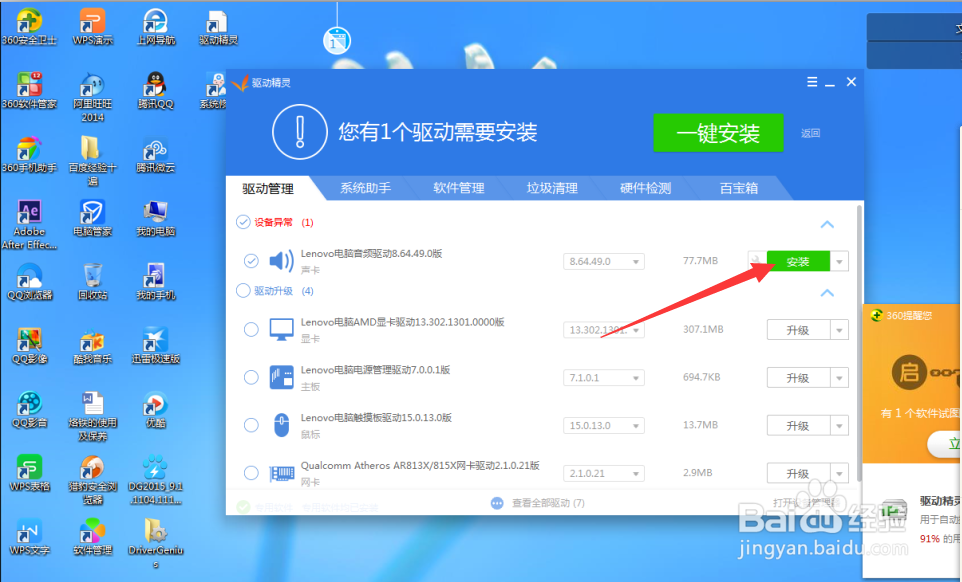Image resolution: width=962 pixels, height=582 pixels.
Task: Open the 驱动精灵 desktop shortcut
Action: [218, 27]
